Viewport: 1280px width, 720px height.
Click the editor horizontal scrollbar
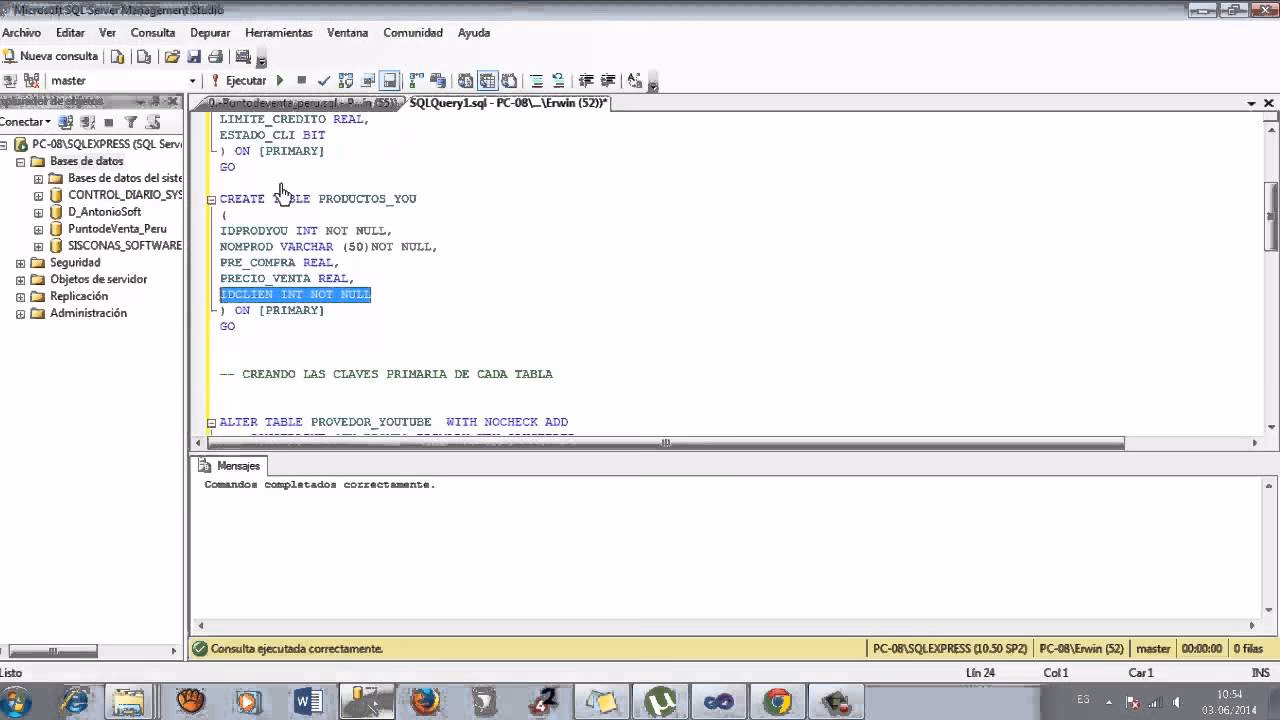664,443
